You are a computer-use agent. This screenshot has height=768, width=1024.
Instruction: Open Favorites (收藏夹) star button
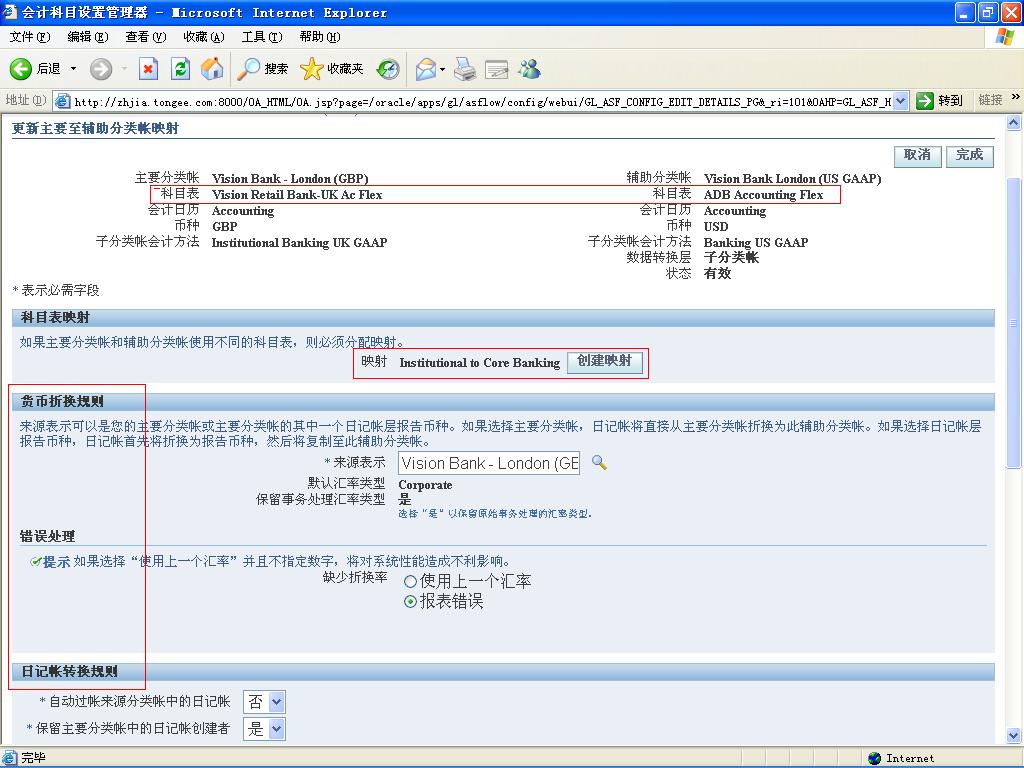pyautogui.click(x=332, y=69)
